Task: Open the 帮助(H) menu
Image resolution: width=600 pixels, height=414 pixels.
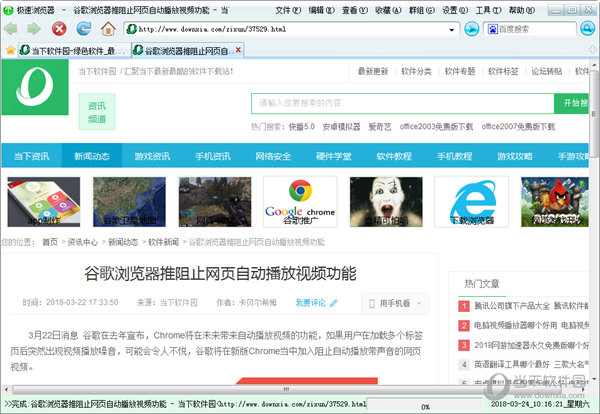Action: coord(522,10)
